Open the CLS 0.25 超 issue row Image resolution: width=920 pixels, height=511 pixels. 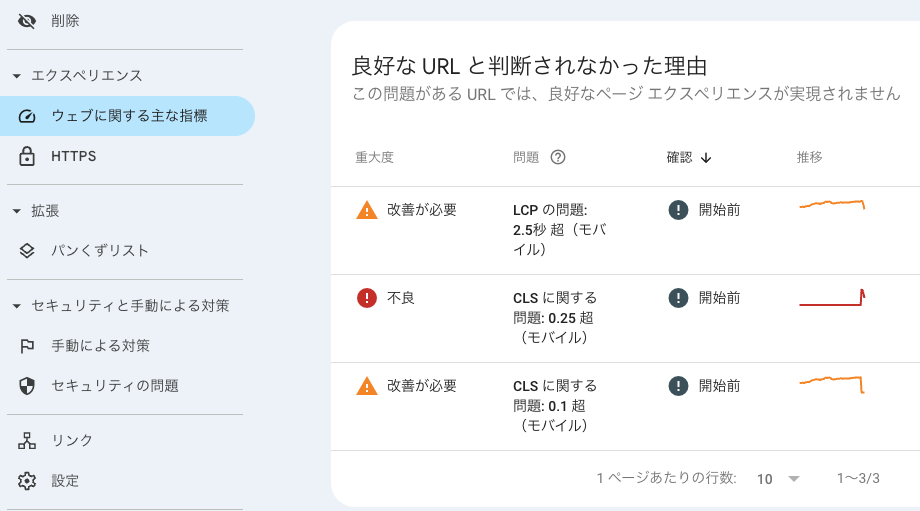625,319
